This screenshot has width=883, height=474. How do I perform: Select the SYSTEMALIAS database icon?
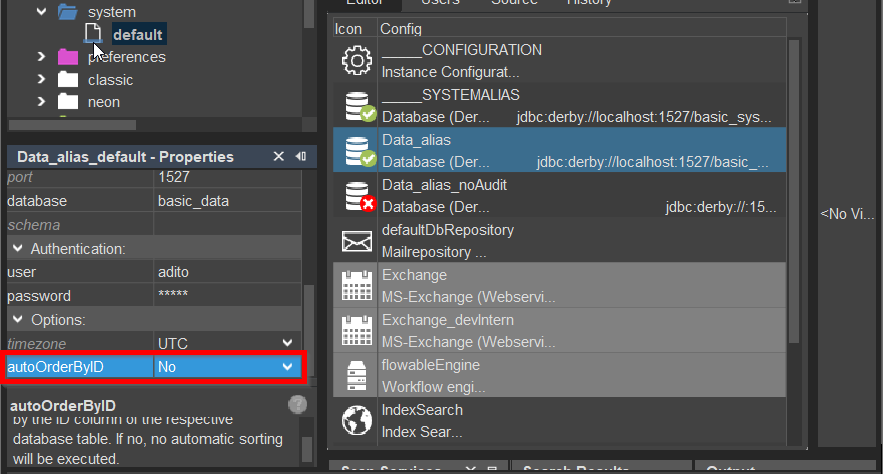tap(357, 106)
